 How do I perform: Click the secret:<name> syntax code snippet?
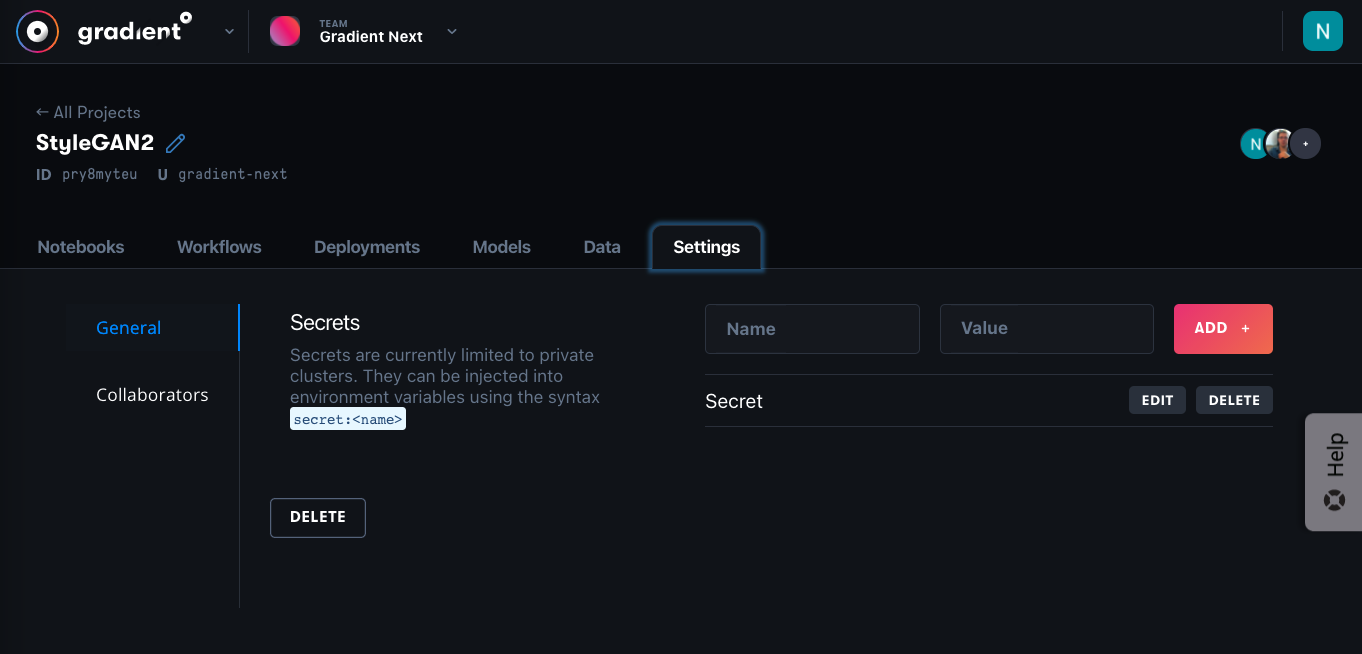point(348,419)
